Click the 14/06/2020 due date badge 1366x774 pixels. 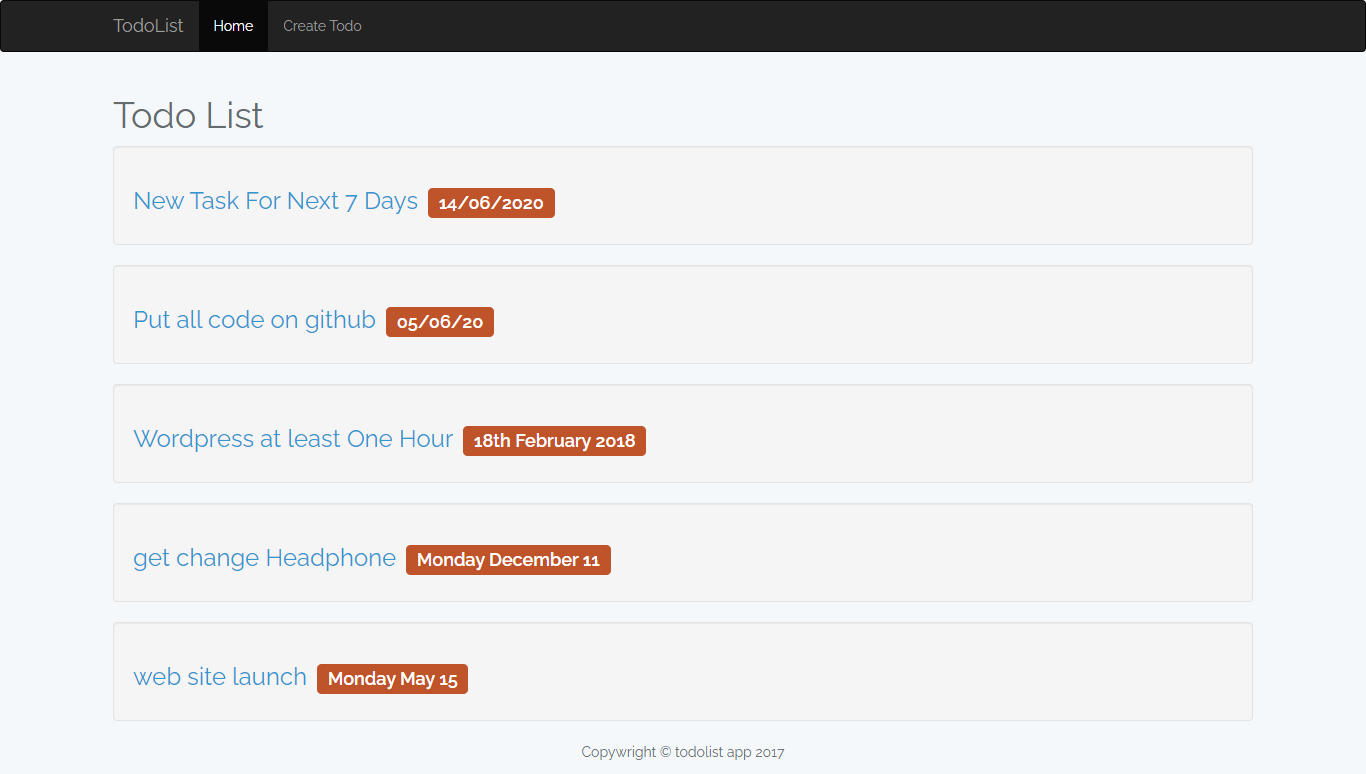point(491,203)
